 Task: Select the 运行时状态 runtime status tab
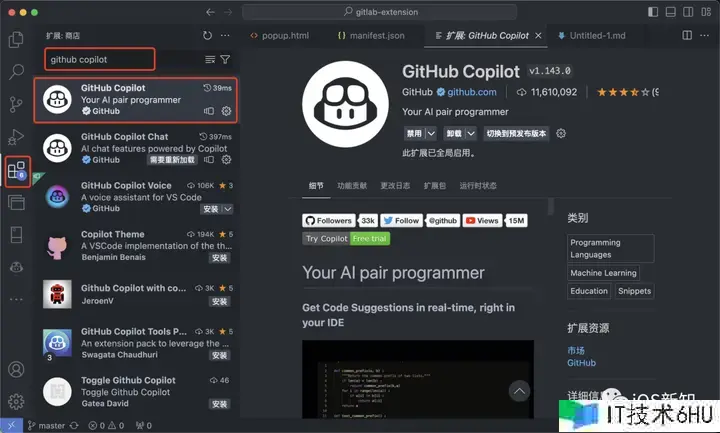(478, 186)
